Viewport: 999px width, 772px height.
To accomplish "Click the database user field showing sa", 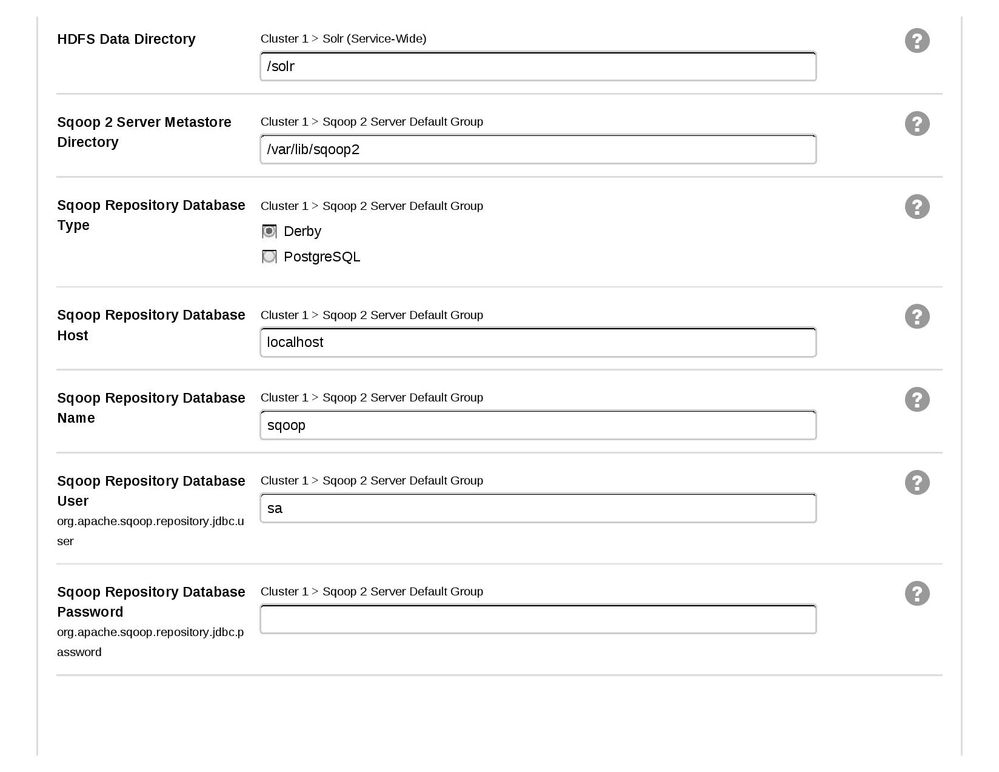I will click(538, 507).
